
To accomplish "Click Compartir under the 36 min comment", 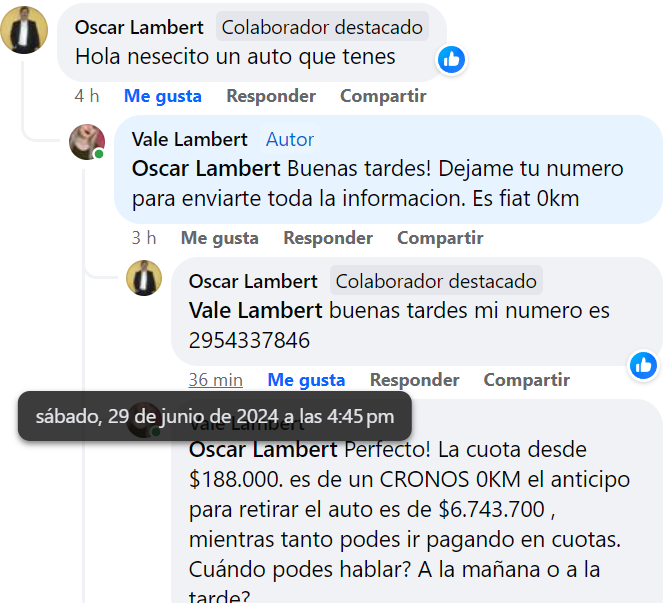I will pyautogui.click(x=527, y=380).
